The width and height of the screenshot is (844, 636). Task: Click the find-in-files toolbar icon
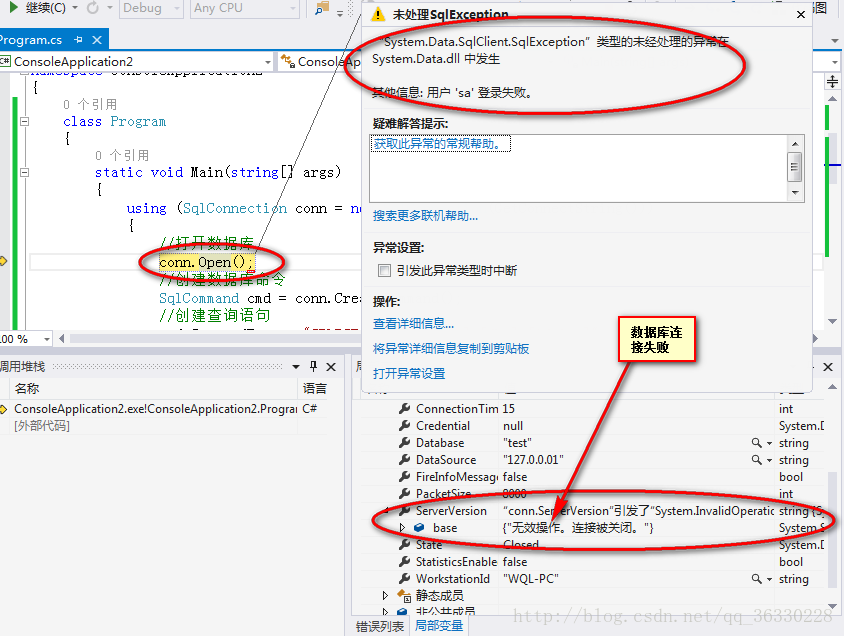(322, 8)
